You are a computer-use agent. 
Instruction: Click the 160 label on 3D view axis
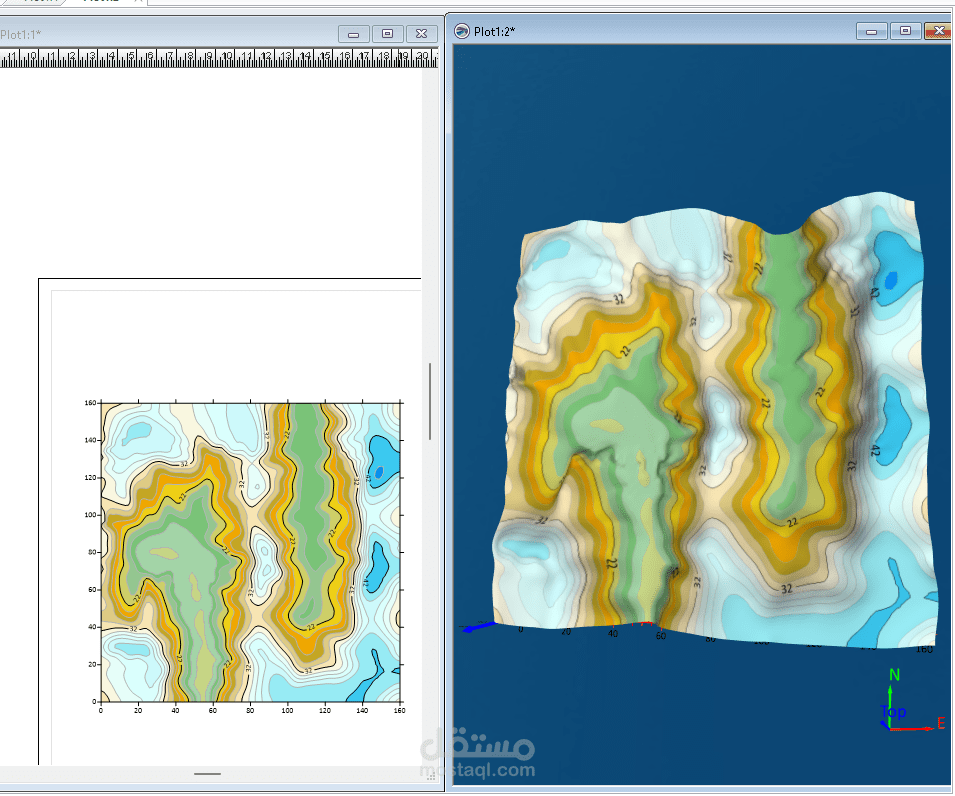[x=924, y=649]
